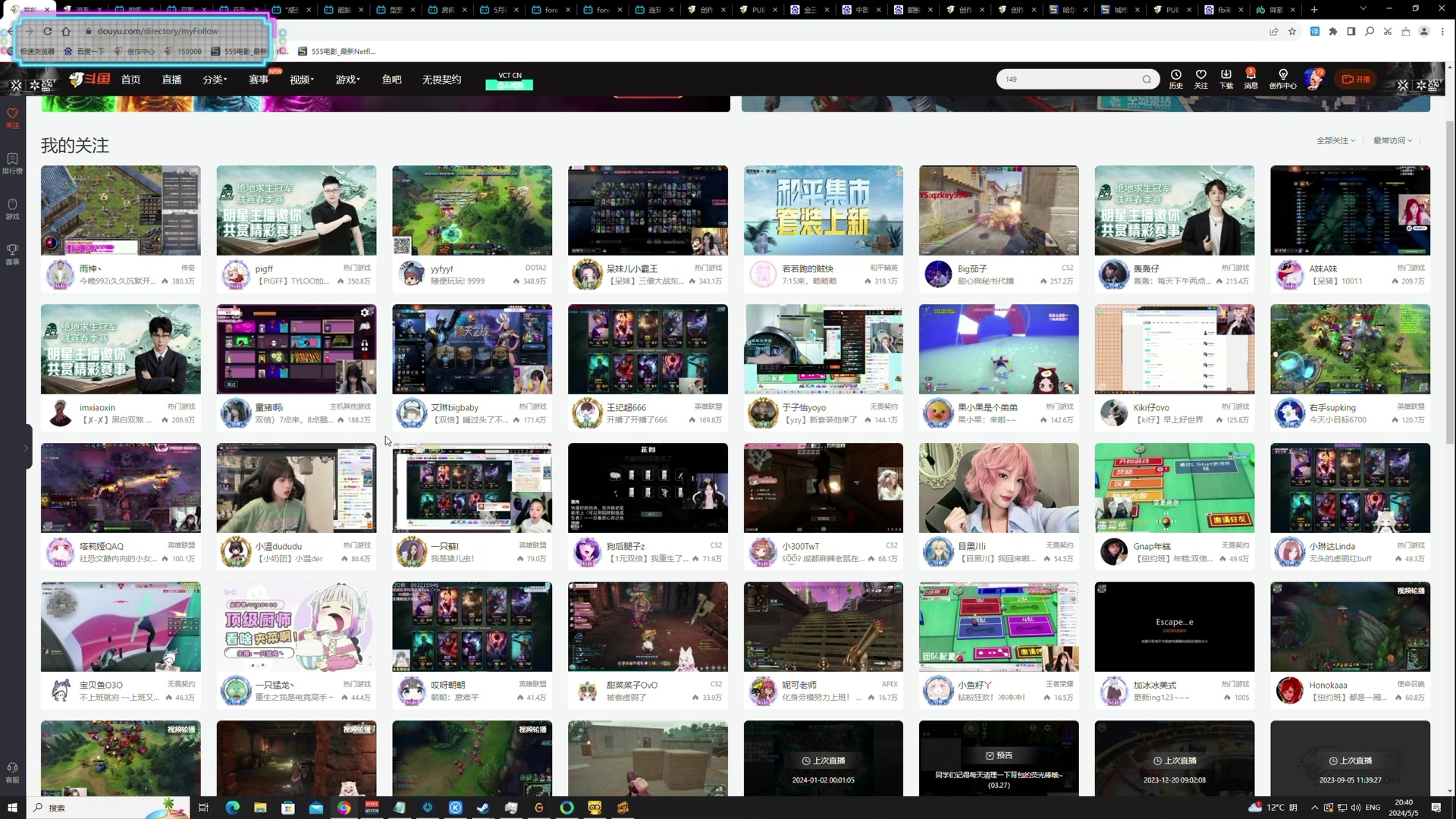This screenshot has width=1456, height=819.
Task: Go to 直播 tab in navigation bar
Action: [x=171, y=80]
